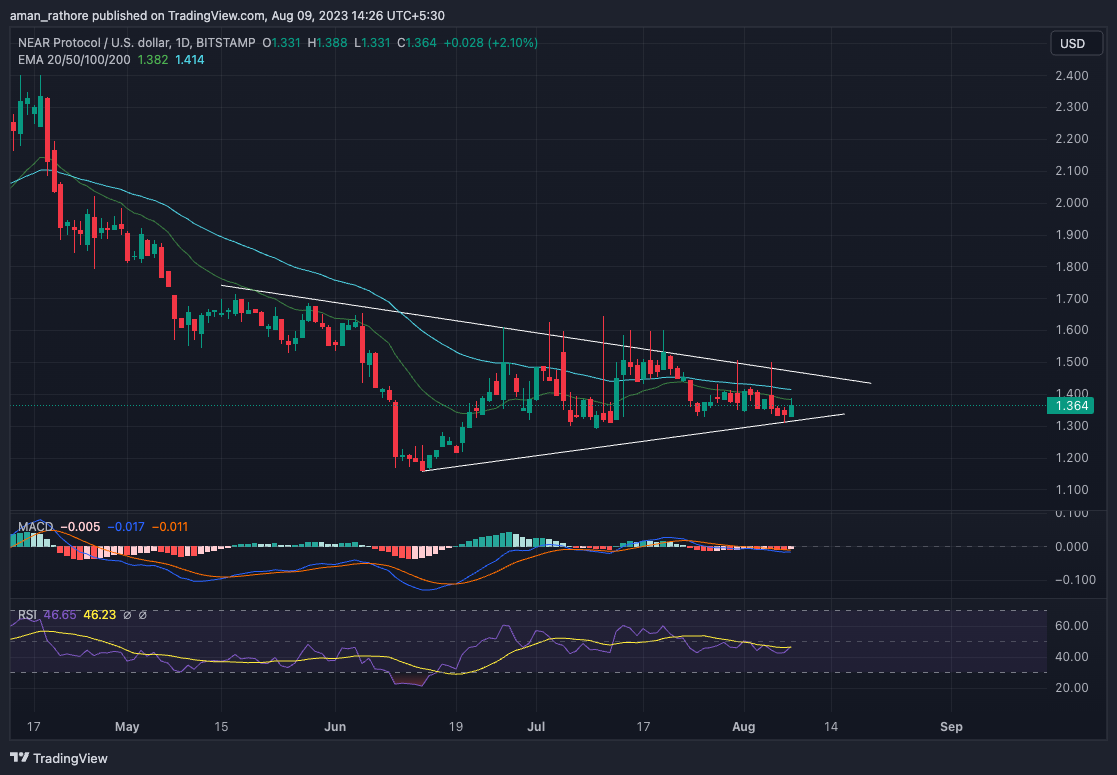The width and height of the screenshot is (1117, 775).
Task: Click the 2.400 price axis label
Action: pyautogui.click(x=1072, y=76)
